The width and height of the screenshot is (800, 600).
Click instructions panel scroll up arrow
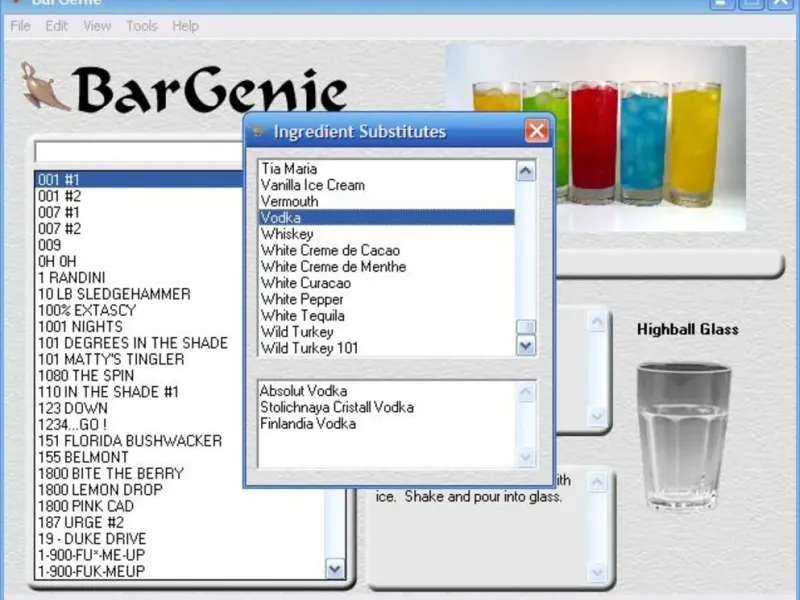[597, 482]
